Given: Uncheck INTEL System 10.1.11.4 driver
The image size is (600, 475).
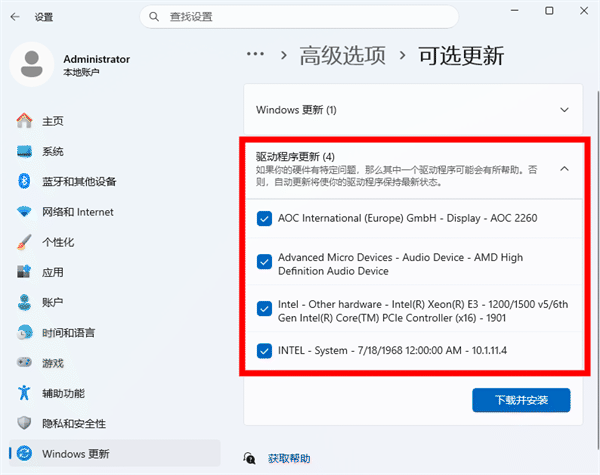Looking at the screenshot, I should [264, 351].
